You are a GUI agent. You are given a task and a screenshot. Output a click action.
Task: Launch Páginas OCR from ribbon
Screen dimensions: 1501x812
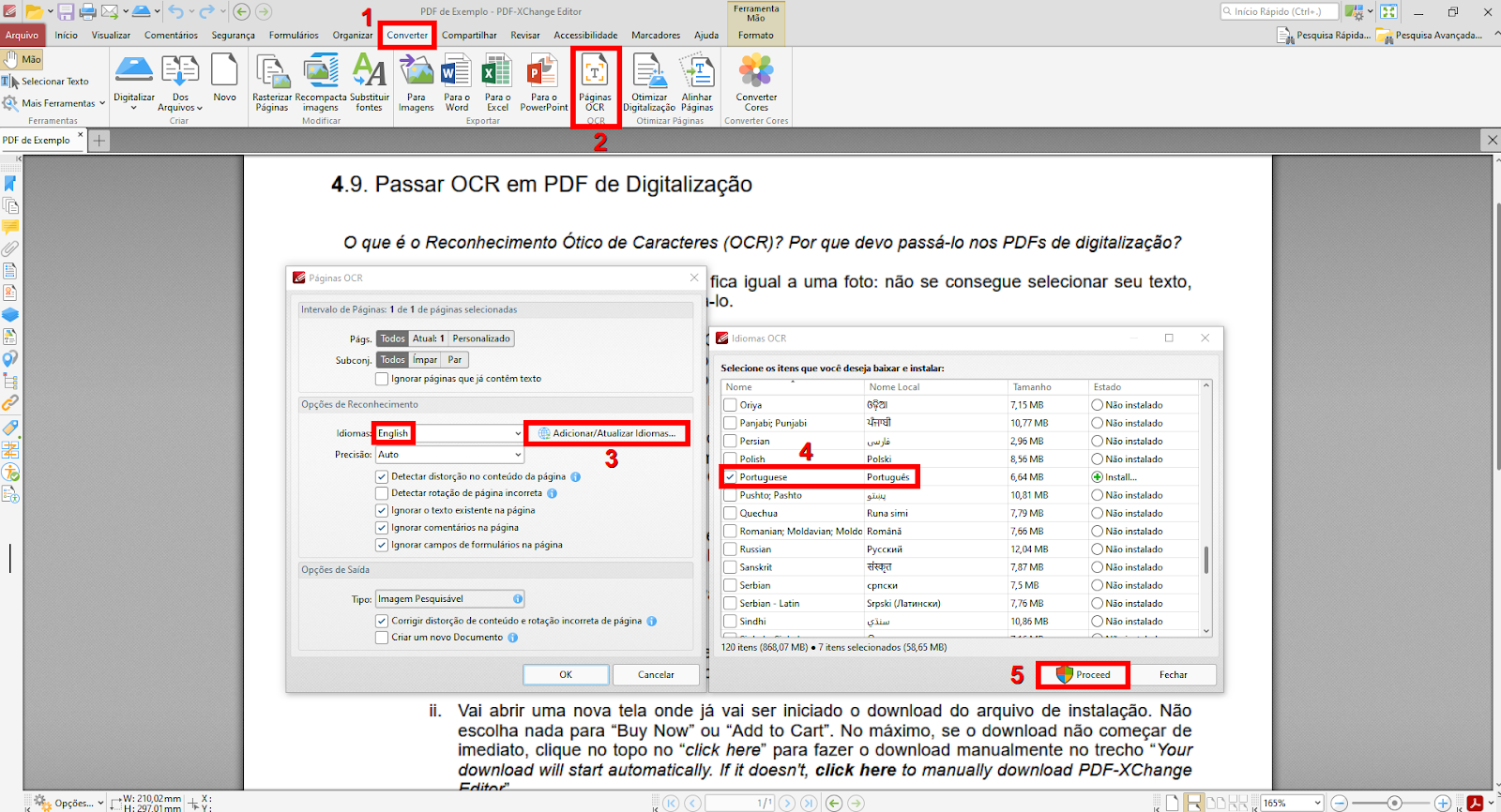click(595, 83)
